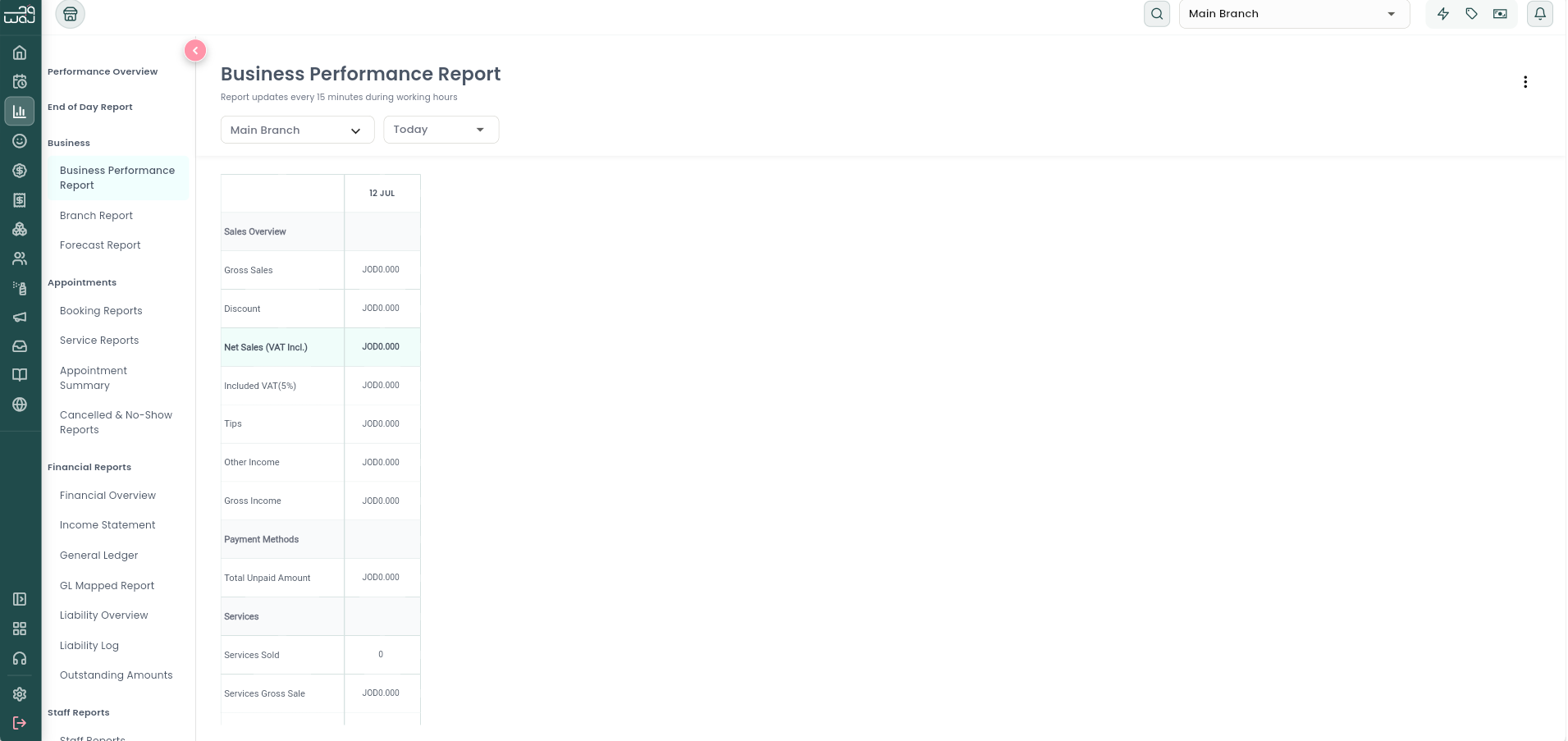Click the globe icon in the sidebar
Viewport: 1568px width, 741px height.
[20, 405]
